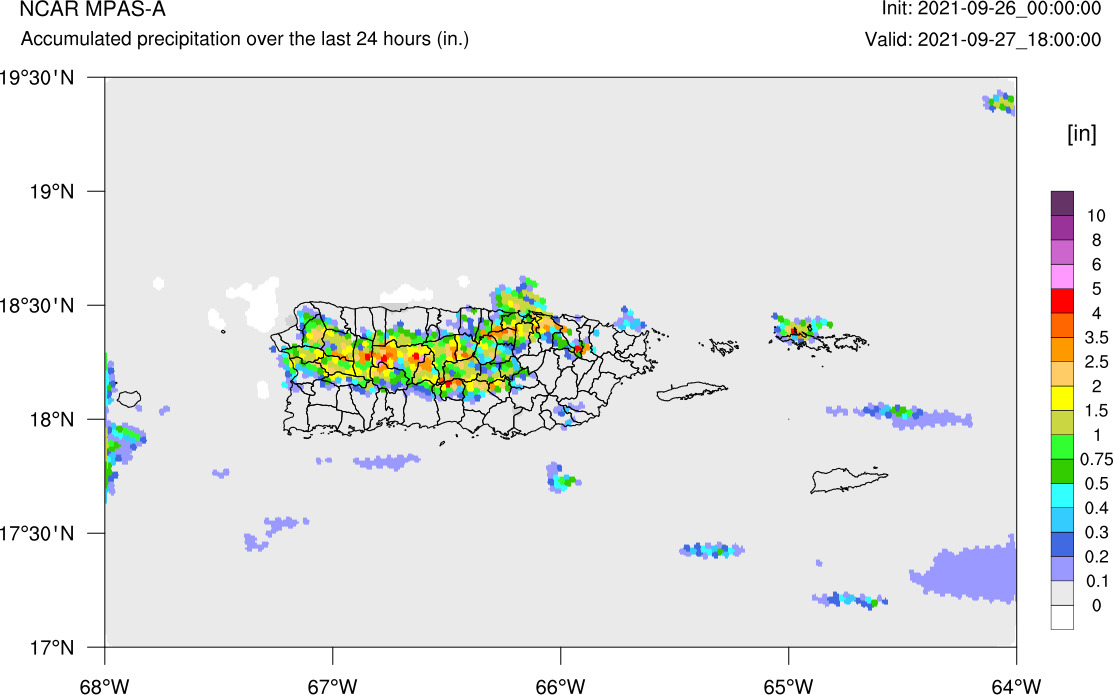Viewport: 1113px width, 695px height.
Task: Select the orange swatch between 2.5 and 3.5
Action: click(x=1062, y=349)
